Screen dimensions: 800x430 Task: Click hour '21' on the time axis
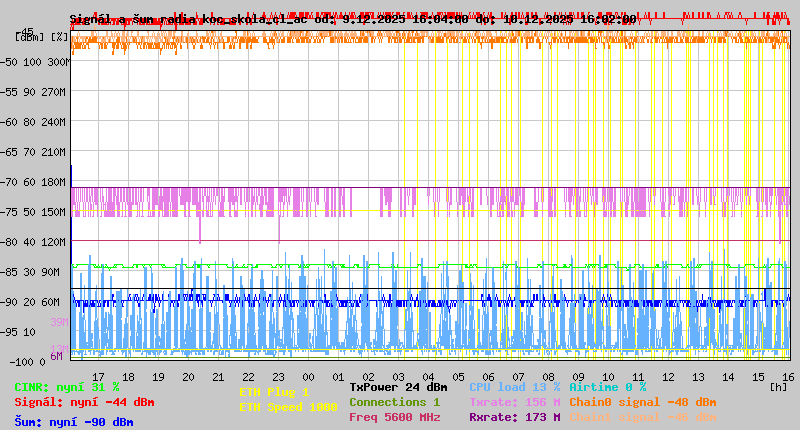coord(218,377)
